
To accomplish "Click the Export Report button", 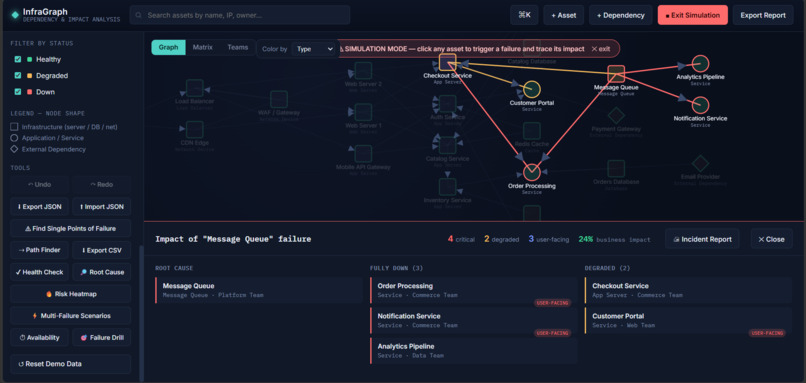I will (x=763, y=15).
